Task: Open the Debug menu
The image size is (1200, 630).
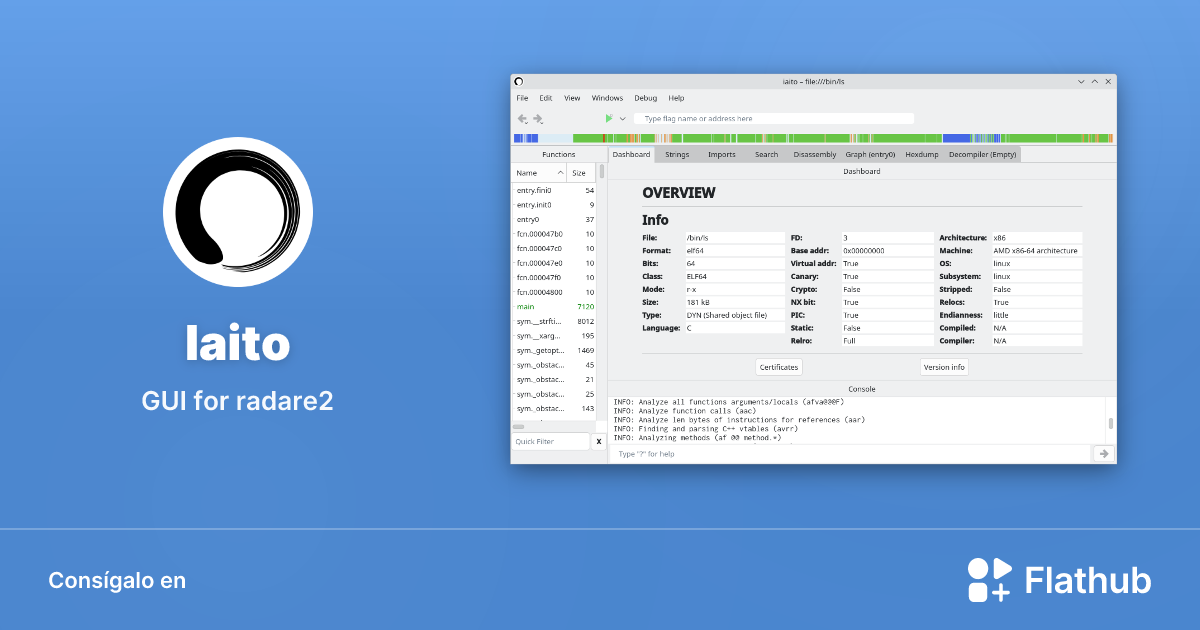Action: [x=645, y=98]
